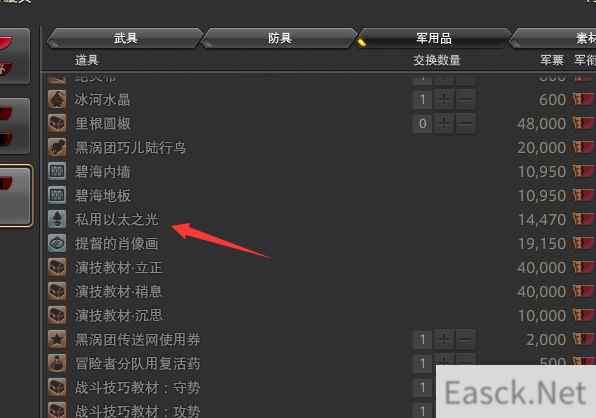596x418 pixels.
Task: Increase 黑涡团传送网使用券 quantity with plus
Action: click(x=444, y=339)
